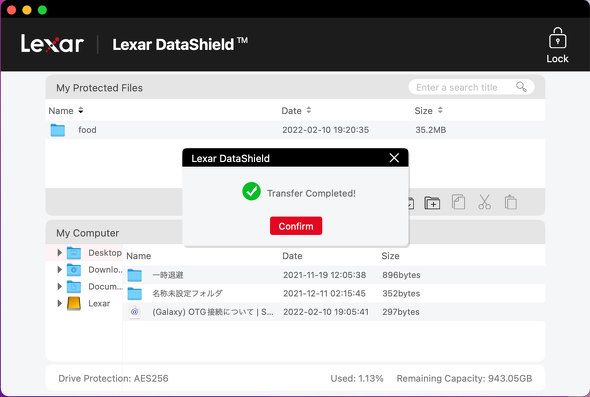Screen dimensions: 590x397
Task: Click the 'Drive Protection: AES256' status text
Action: (x=113, y=378)
